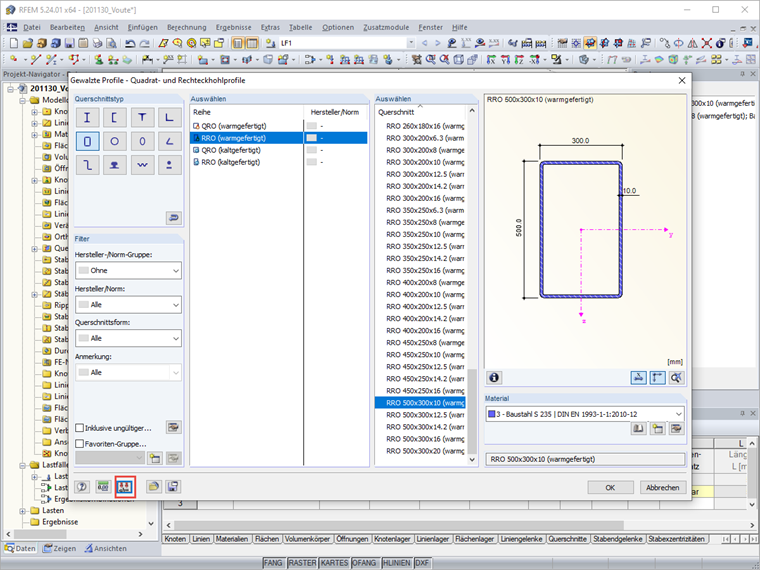Expand Lasten node in Projekt-Navigator
This screenshot has width=760, height=570.
tap(22, 511)
